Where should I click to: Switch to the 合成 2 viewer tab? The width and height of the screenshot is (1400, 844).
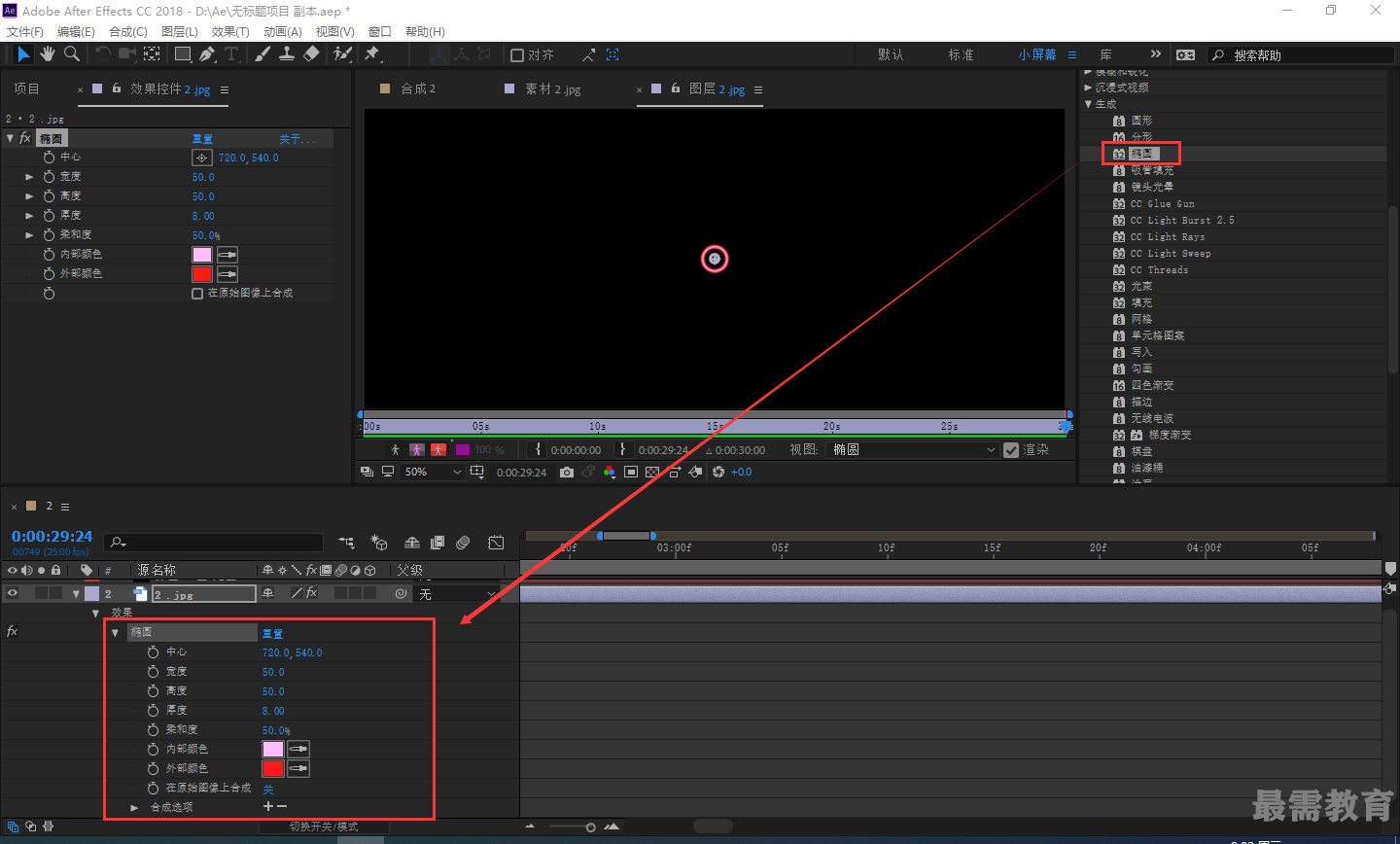418,88
